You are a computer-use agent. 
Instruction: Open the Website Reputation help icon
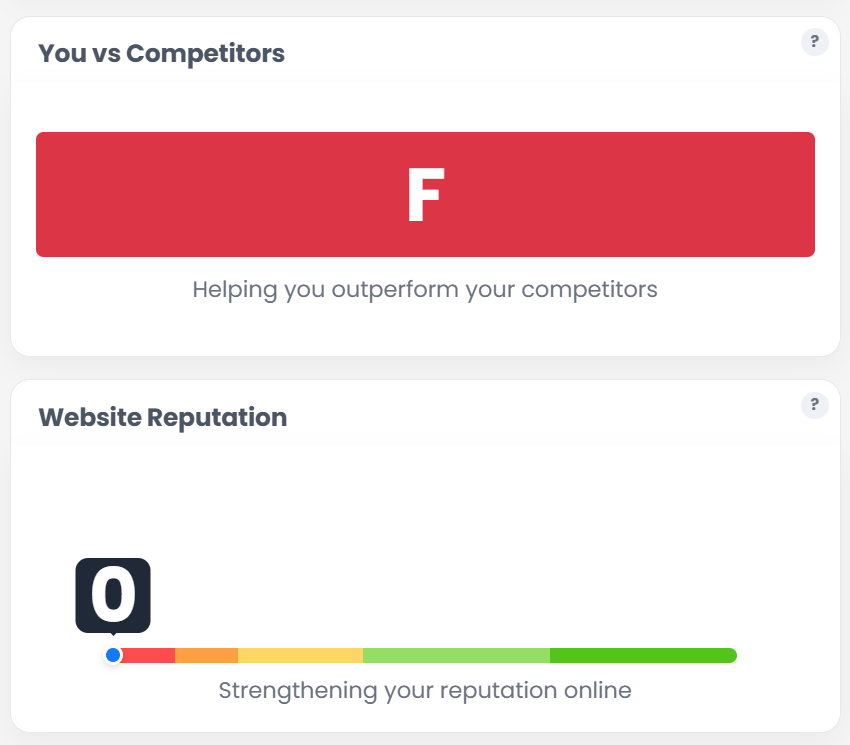814,405
